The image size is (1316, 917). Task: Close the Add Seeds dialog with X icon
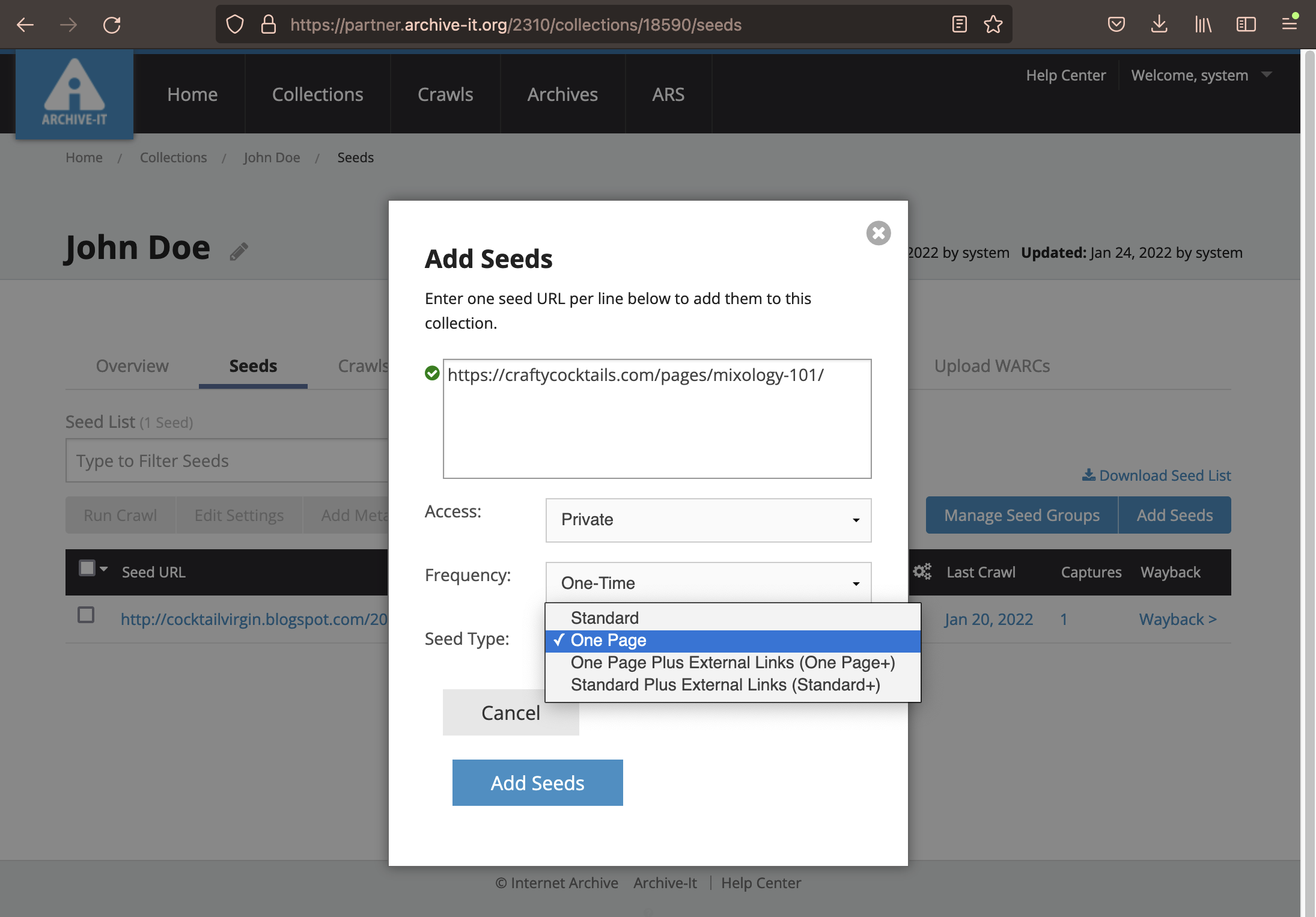878,233
